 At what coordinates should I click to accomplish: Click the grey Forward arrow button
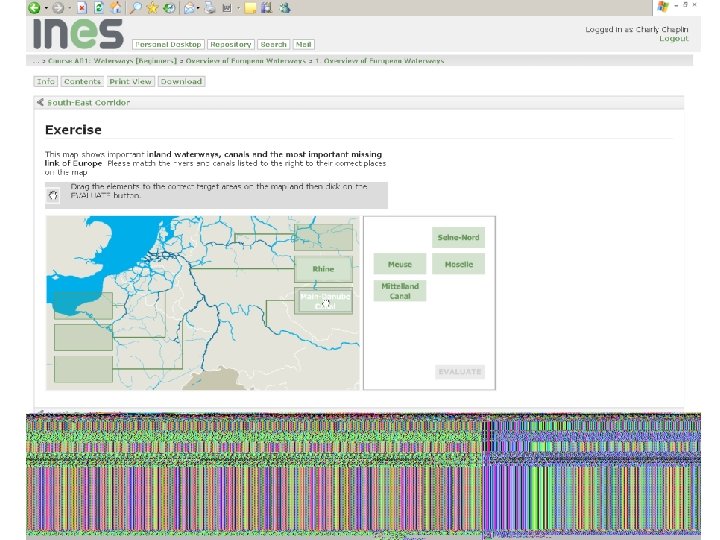58,7
